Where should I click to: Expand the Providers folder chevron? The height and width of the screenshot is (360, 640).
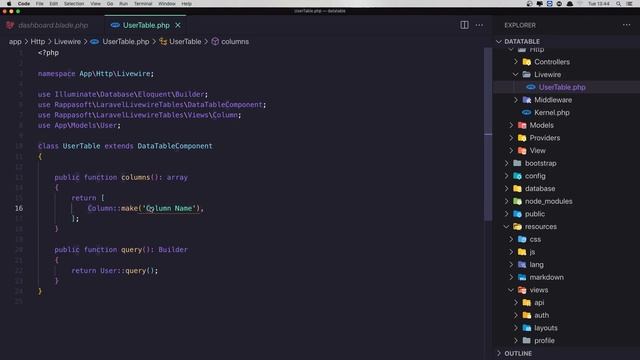pos(511,138)
